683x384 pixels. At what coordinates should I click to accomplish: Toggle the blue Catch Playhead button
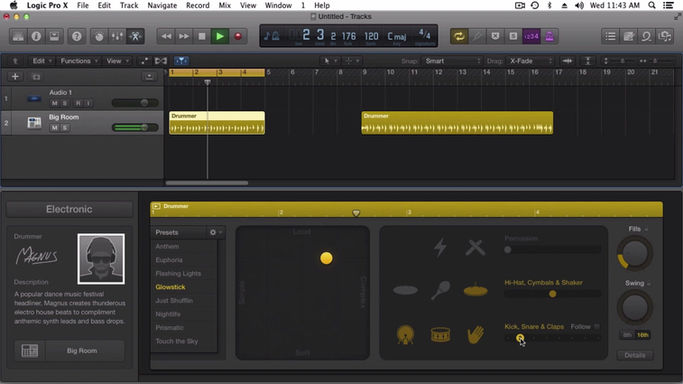pyautogui.click(x=181, y=61)
